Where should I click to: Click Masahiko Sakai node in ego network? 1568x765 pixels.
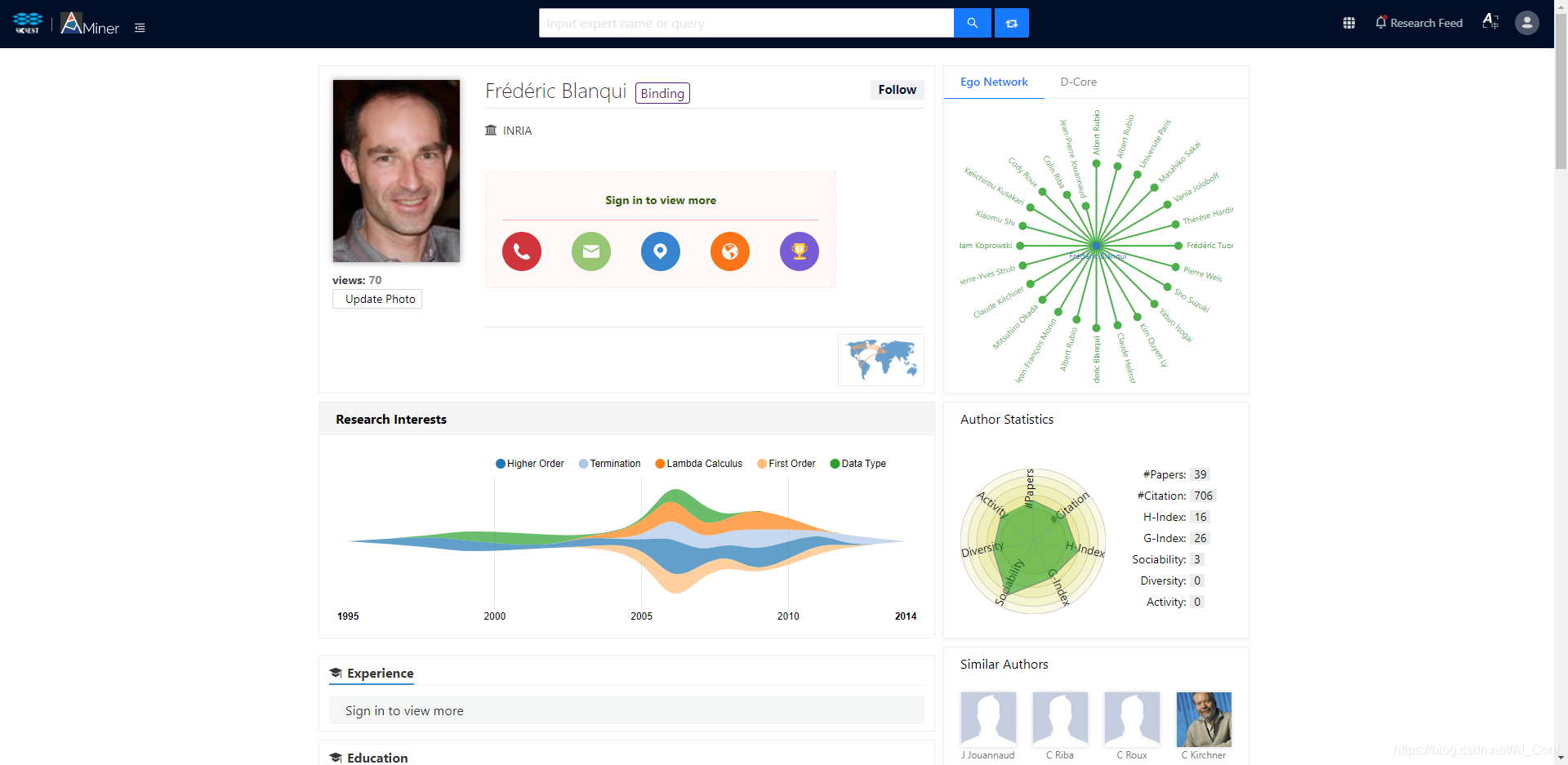coord(1154,188)
